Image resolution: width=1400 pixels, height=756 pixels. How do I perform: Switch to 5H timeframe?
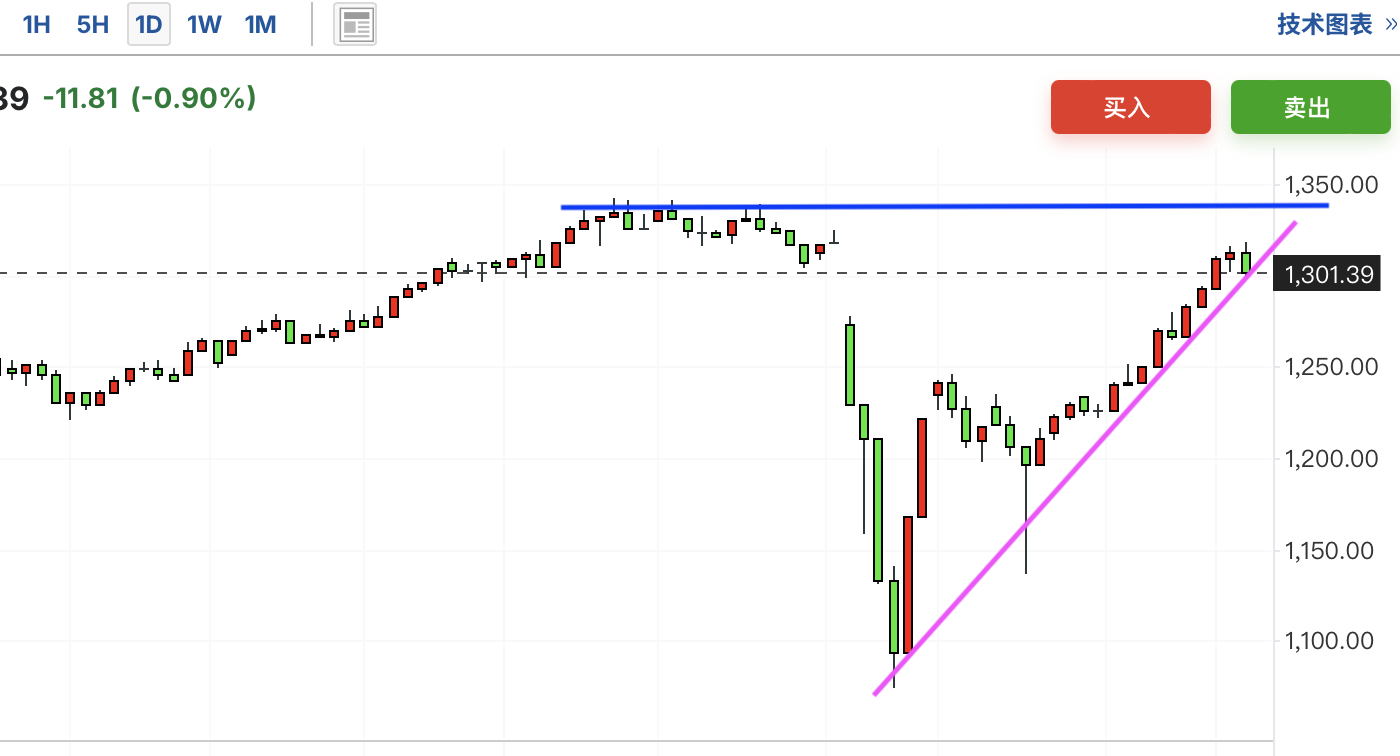pos(93,25)
